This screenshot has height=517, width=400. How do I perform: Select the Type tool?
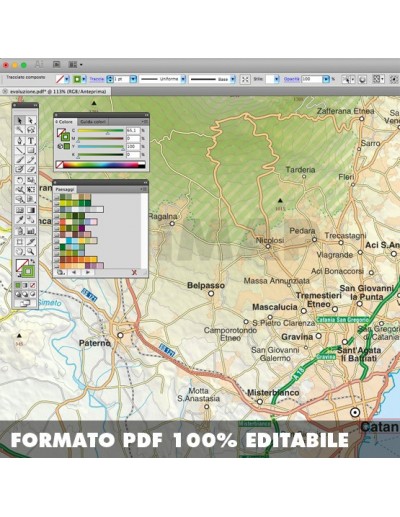[x=31, y=140]
